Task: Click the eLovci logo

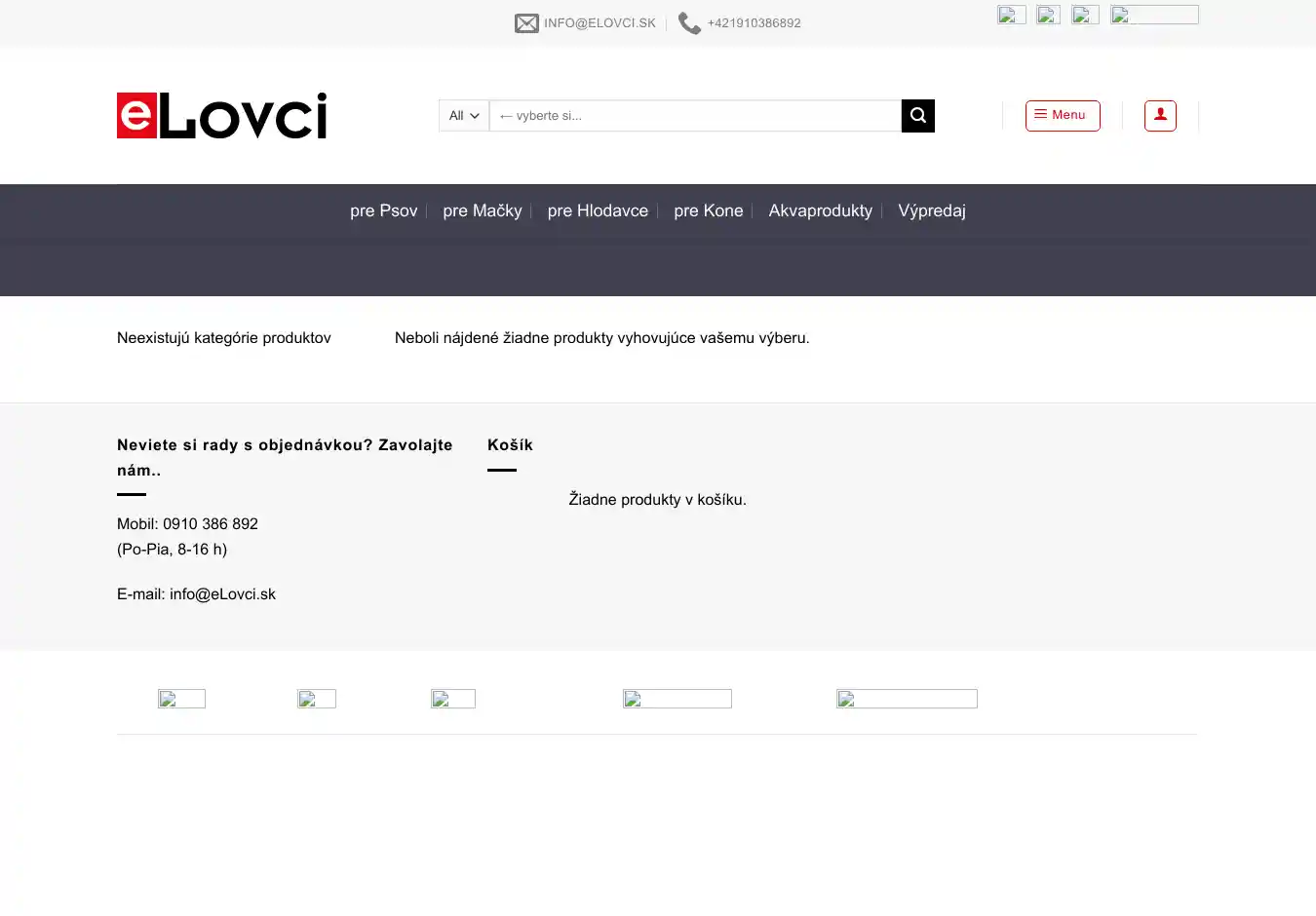Action: (x=222, y=116)
